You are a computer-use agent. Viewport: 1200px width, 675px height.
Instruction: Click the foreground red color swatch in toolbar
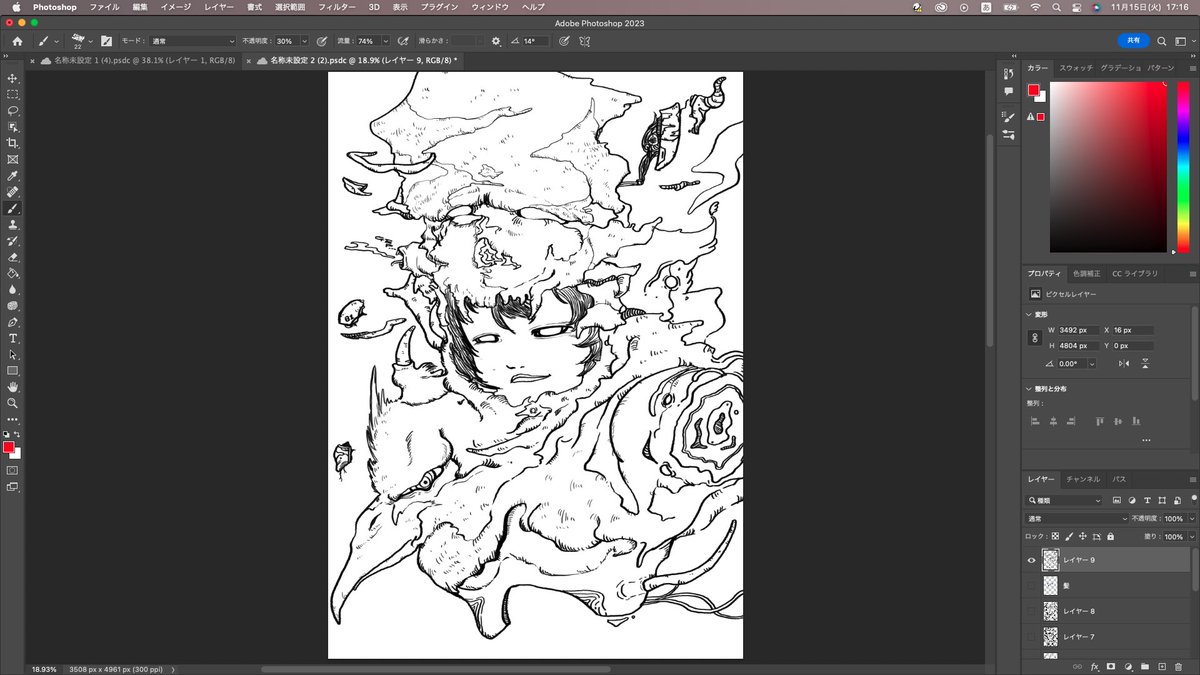coord(9,447)
